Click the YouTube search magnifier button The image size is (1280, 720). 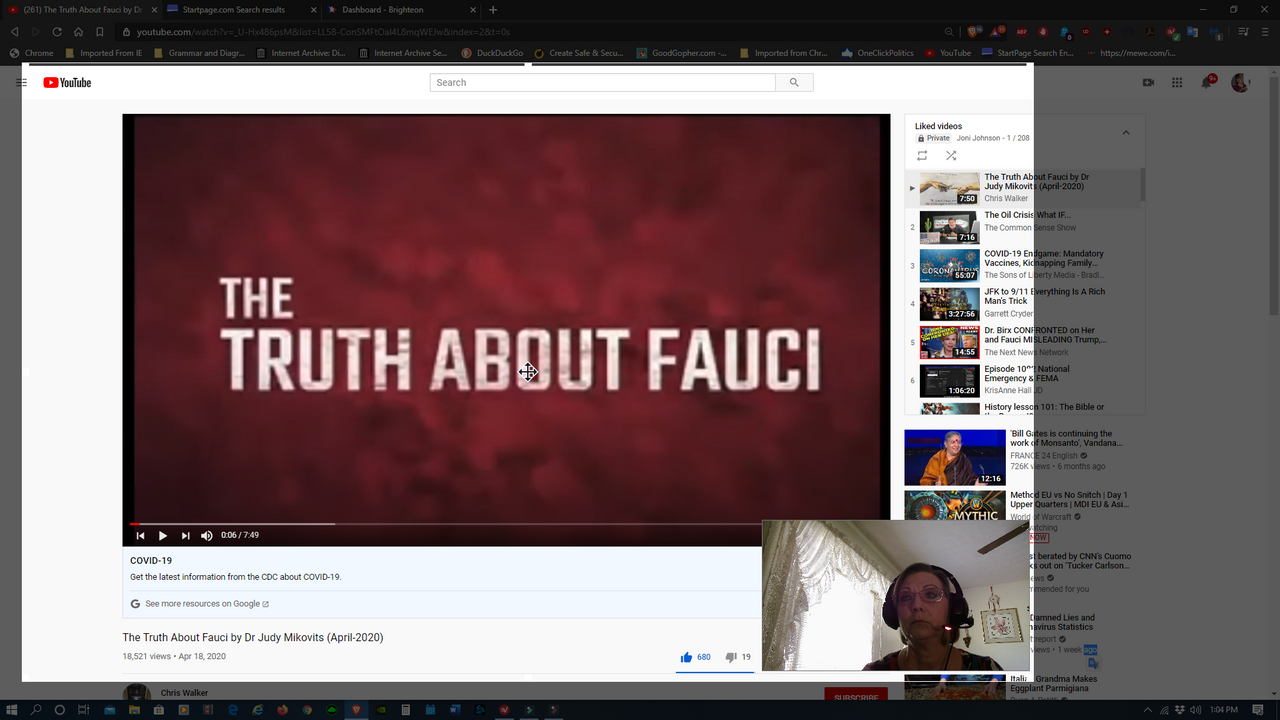point(794,83)
